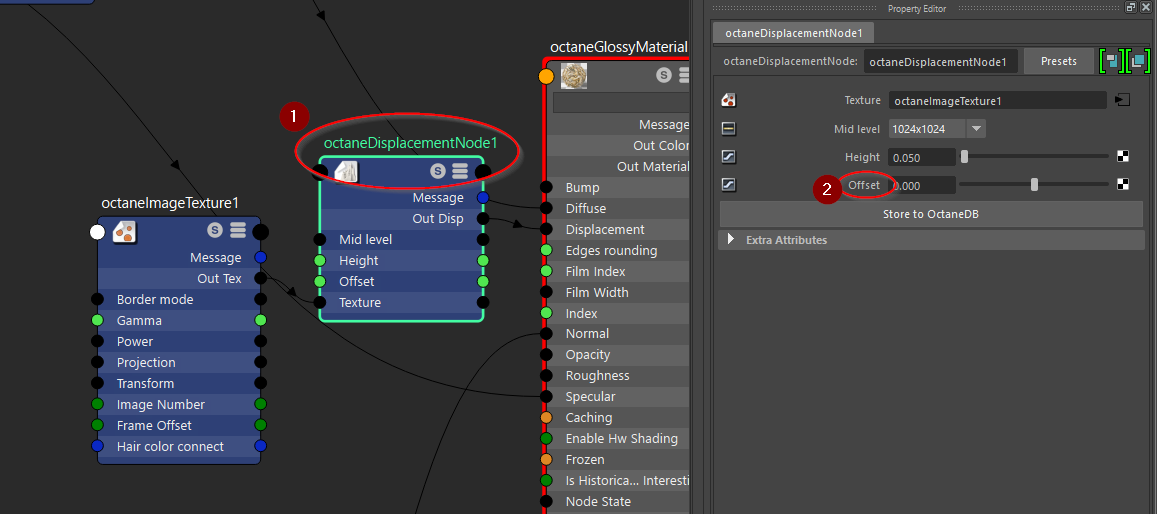
Task: Click the Height row curve icon
Action: (x=728, y=157)
